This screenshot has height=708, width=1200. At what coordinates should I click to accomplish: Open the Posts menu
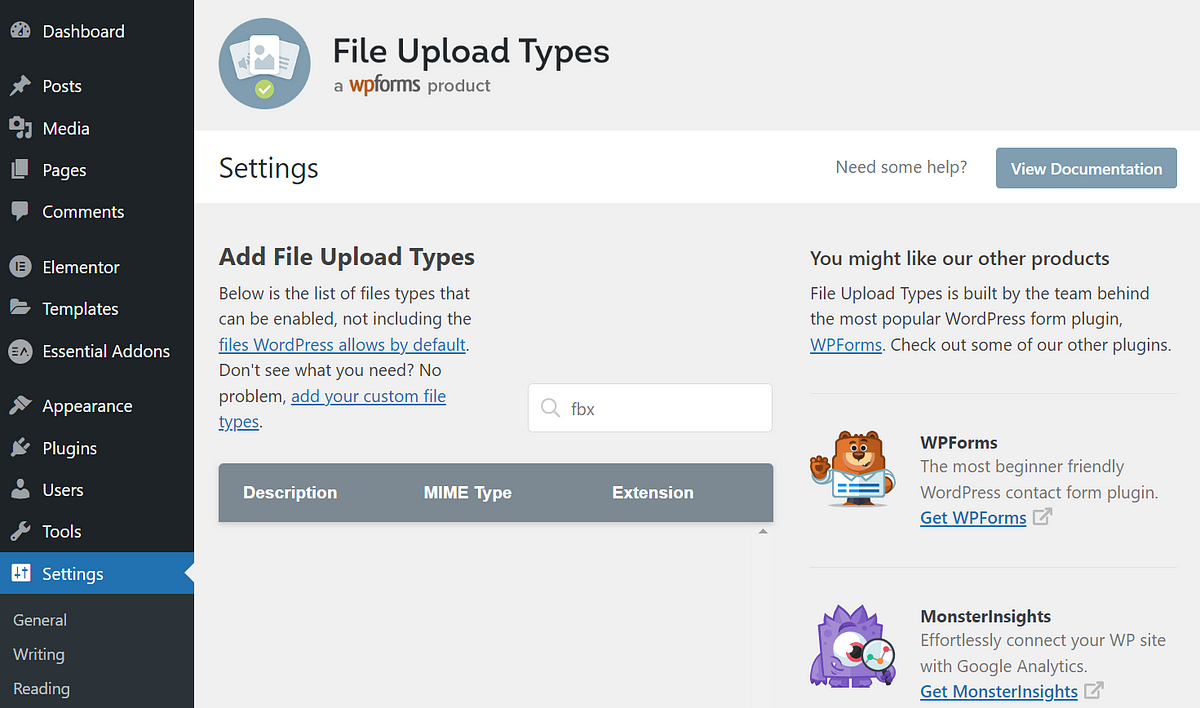(97, 86)
